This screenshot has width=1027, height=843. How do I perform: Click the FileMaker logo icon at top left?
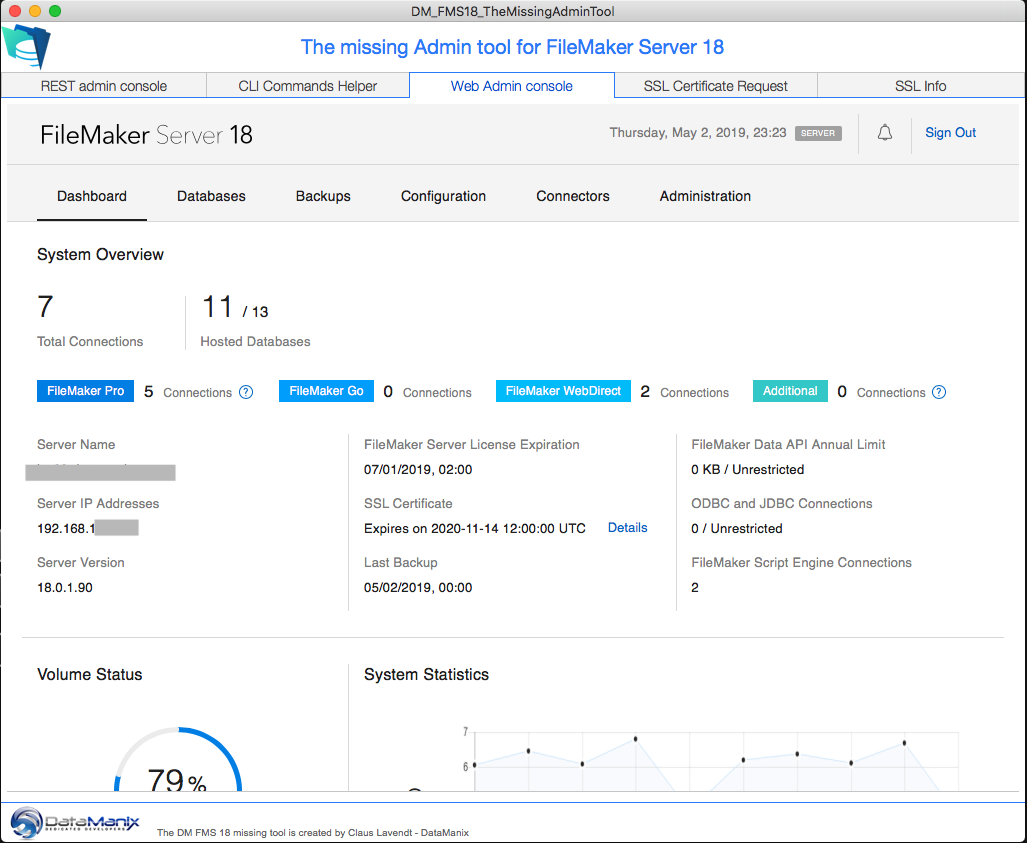(26, 46)
